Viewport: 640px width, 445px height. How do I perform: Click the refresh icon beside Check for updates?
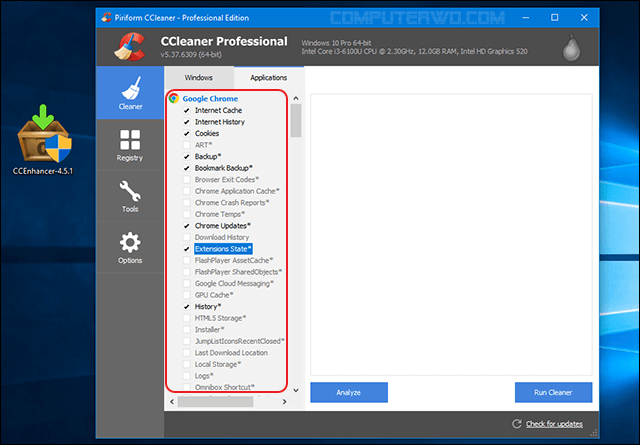516,424
